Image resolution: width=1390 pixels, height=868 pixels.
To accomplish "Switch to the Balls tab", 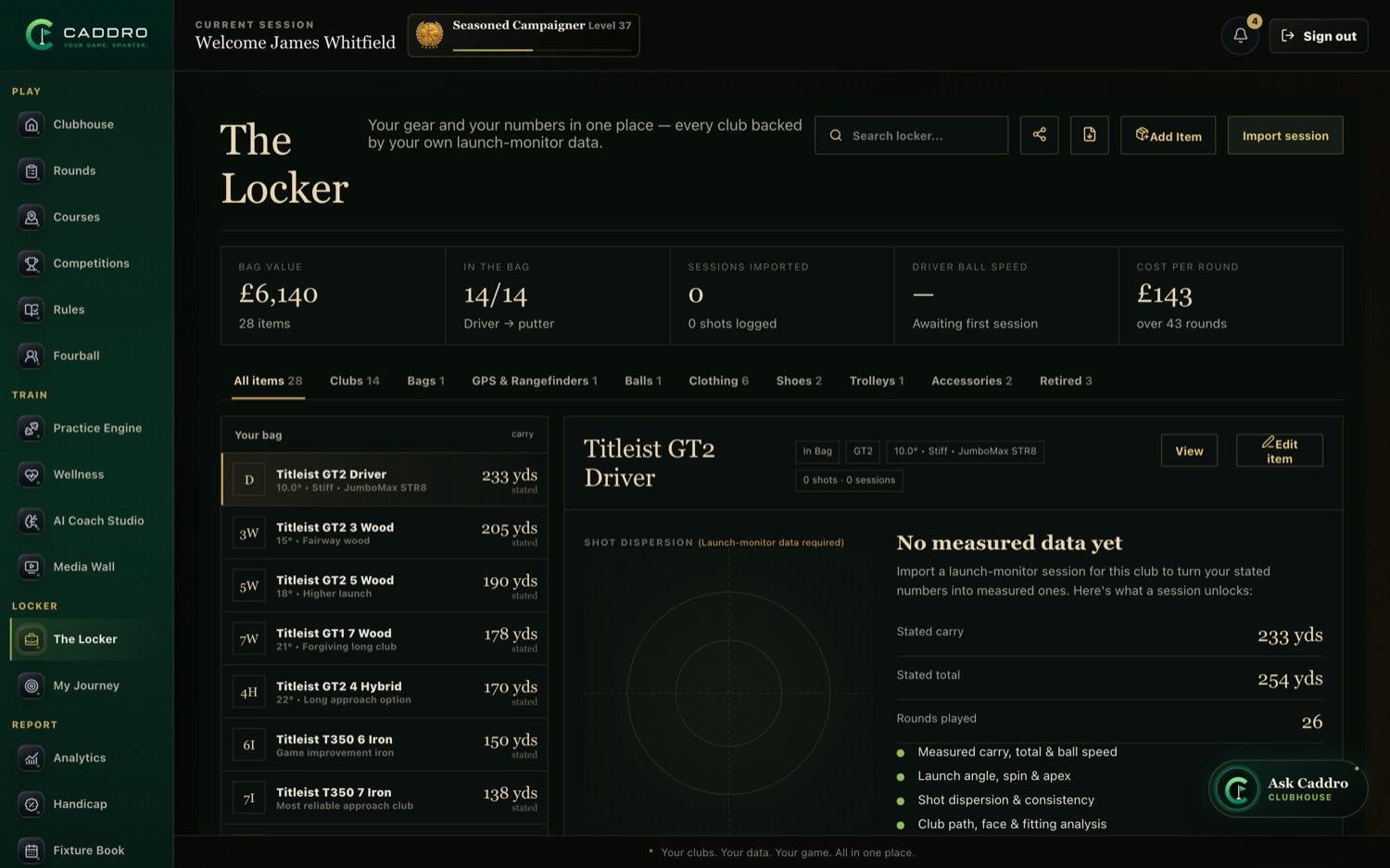I will [643, 381].
